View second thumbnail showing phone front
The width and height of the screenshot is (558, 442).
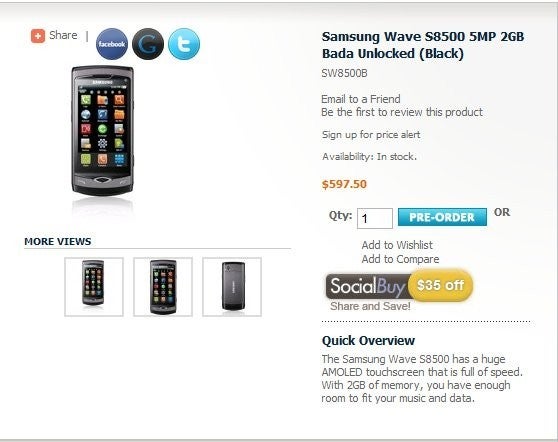[x=163, y=287]
